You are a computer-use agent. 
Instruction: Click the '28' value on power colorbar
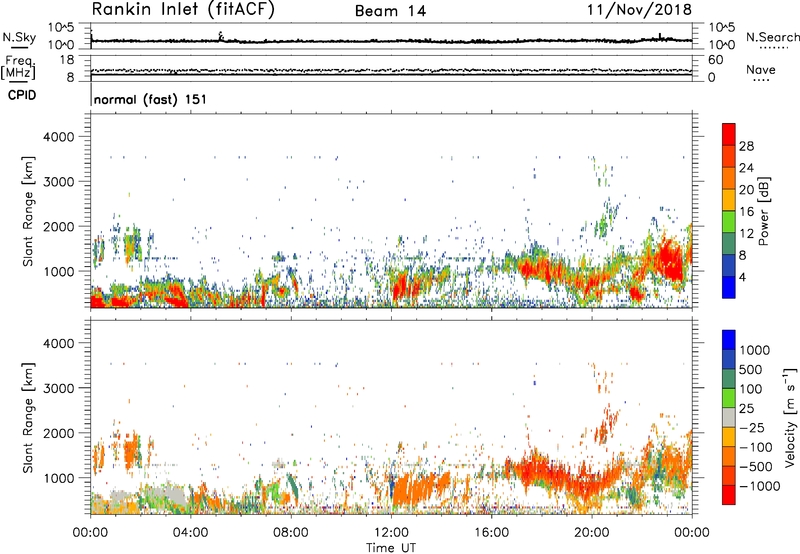[746, 146]
